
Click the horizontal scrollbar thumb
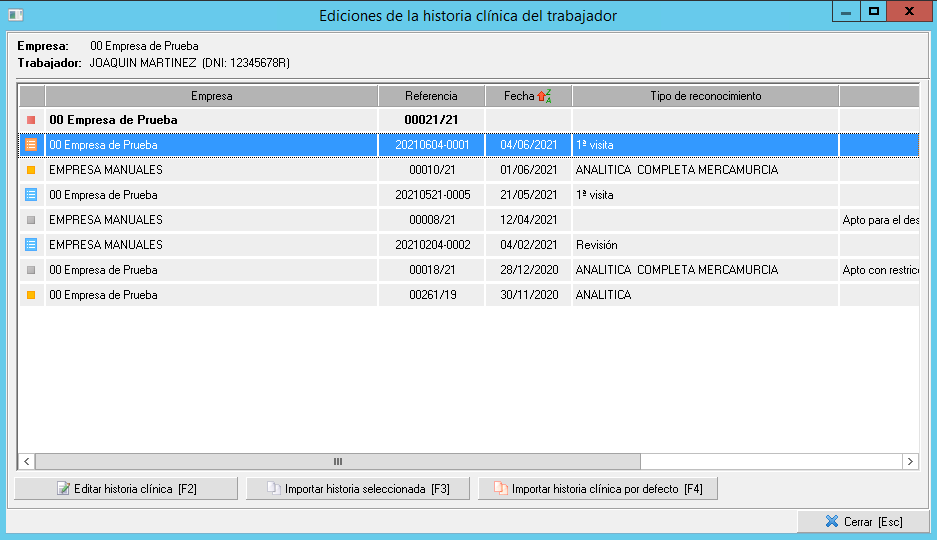tap(337, 461)
